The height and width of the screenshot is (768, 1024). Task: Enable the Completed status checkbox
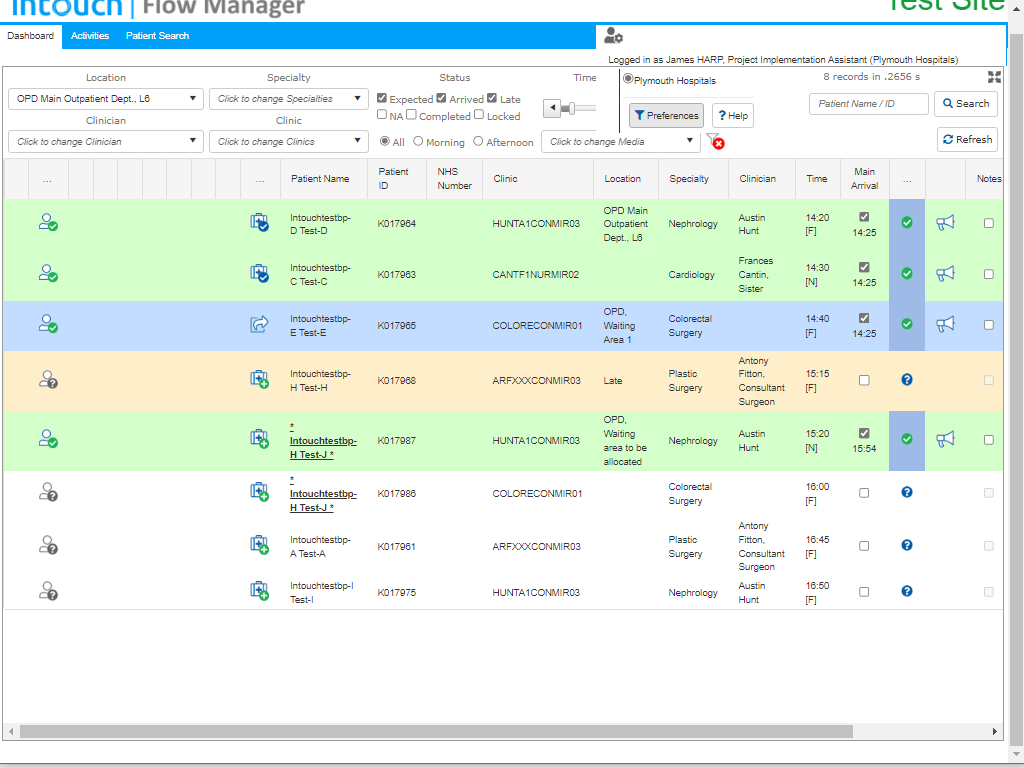tap(411, 115)
